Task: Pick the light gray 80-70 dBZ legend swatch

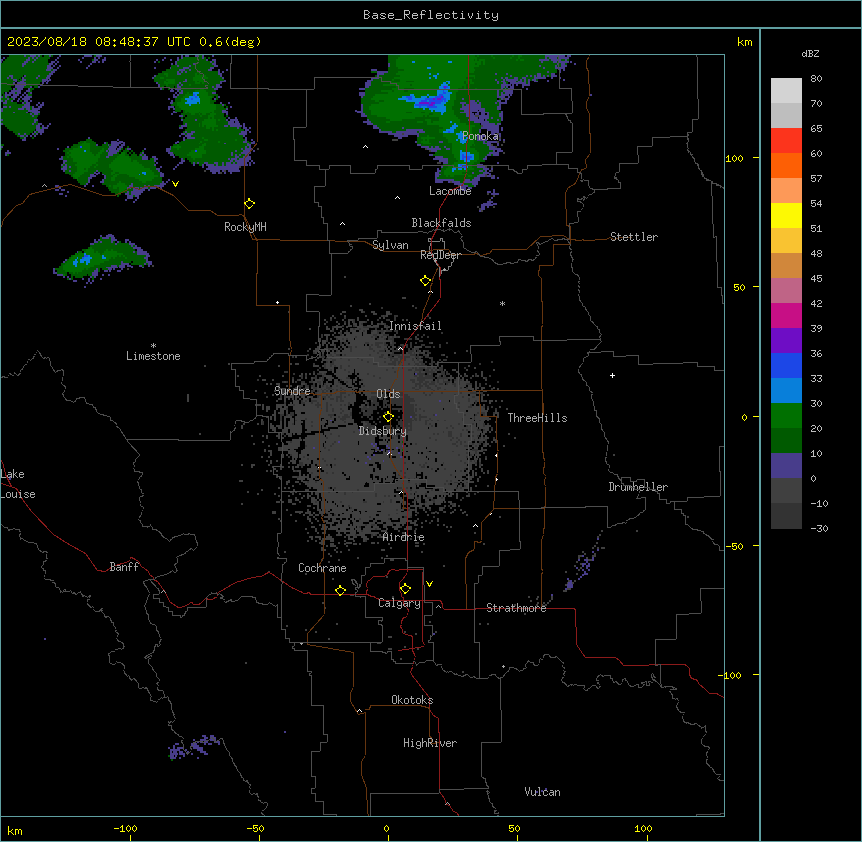Action: (786, 90)
